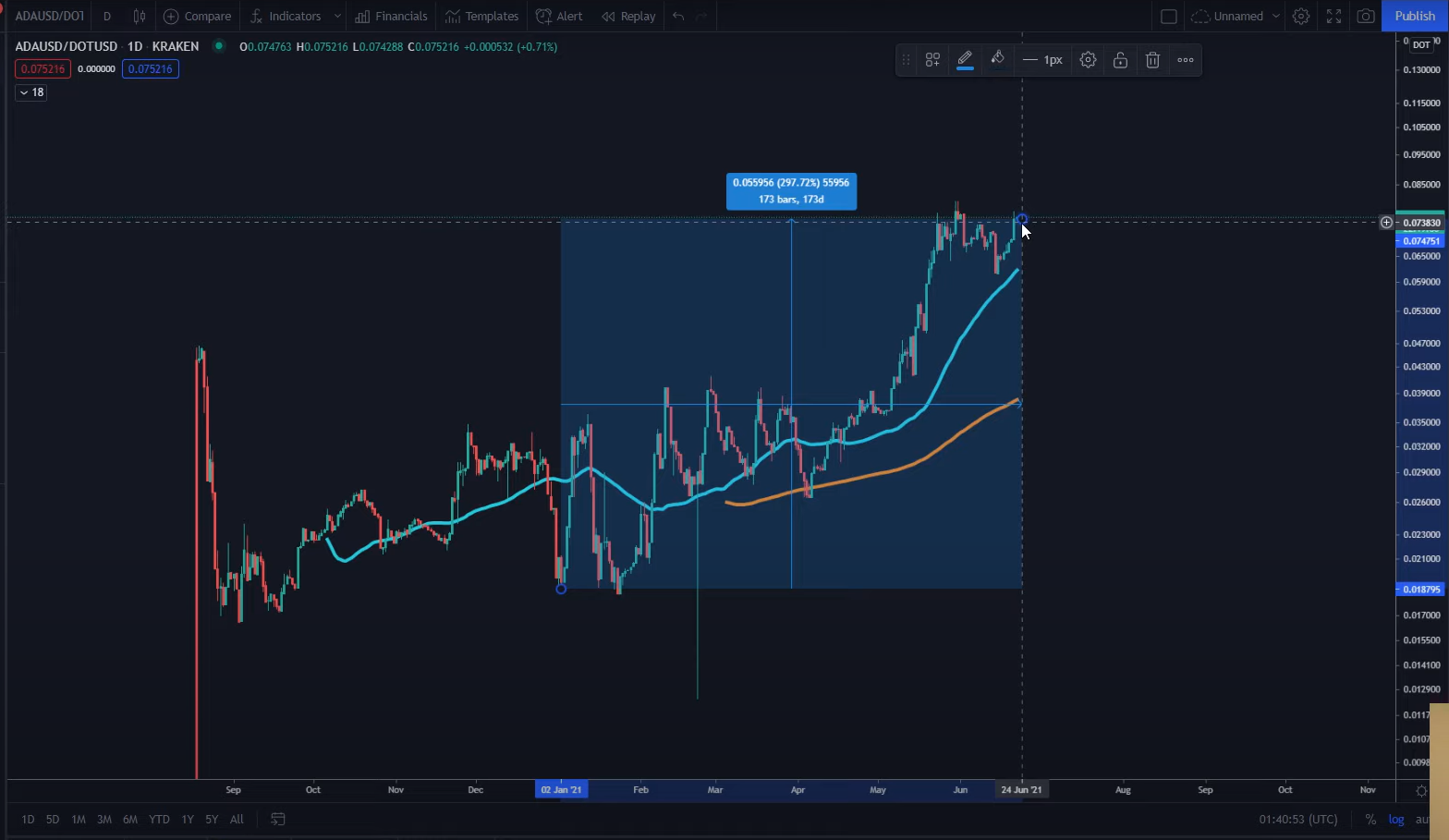Change line color with pencil tool

pyautogui.click(x=965, y=60)
